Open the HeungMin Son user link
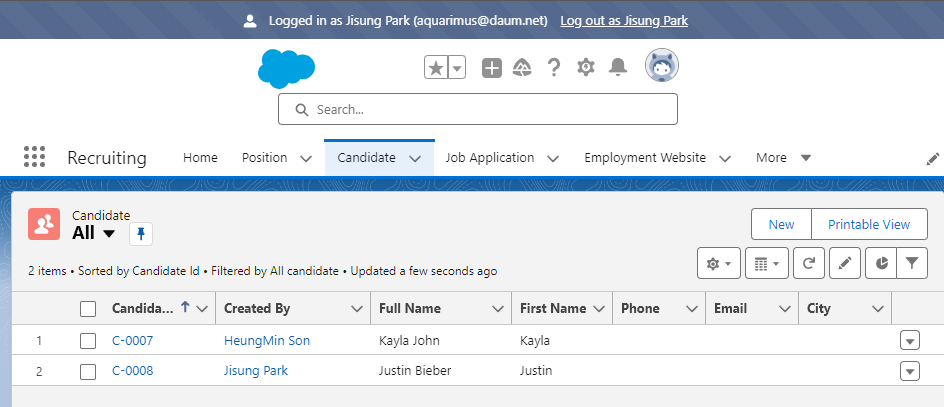This screenshot has width=944, height=407. pyautogui.click(x=267, y=341)
